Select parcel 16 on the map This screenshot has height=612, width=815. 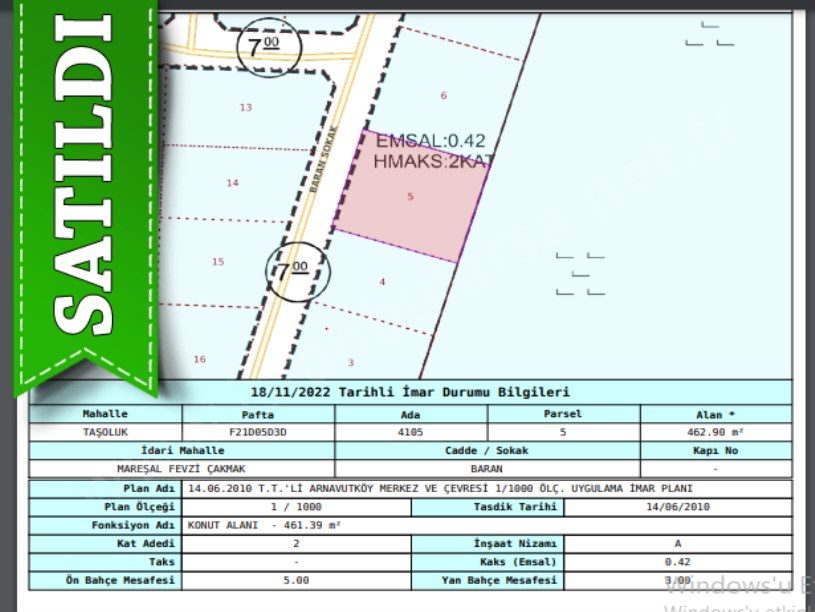coord(199,359)
